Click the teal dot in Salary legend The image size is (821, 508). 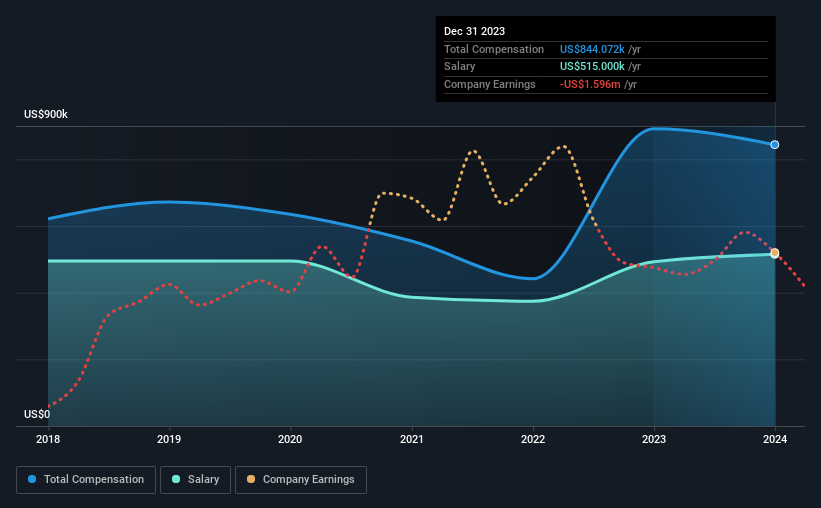click(x=176, y=479)
